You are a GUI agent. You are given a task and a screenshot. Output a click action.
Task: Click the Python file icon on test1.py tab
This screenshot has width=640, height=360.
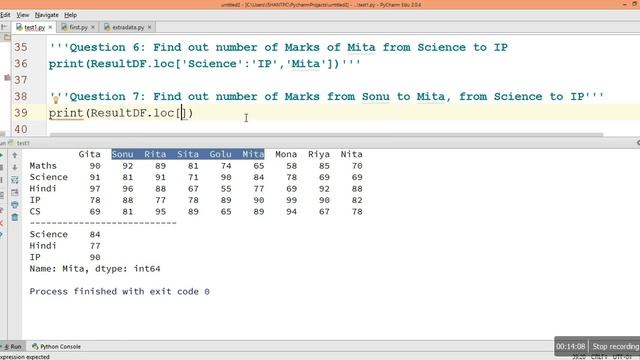click(x=19, y=27)
